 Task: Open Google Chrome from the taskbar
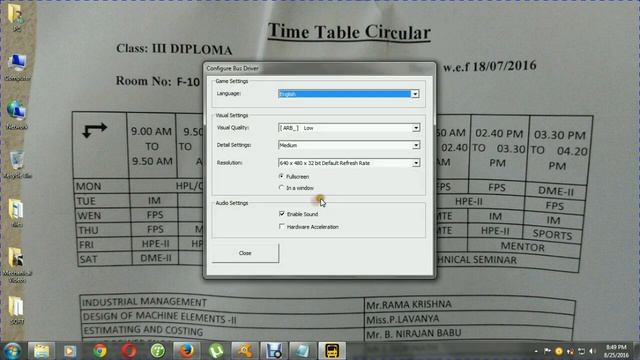pyautogui.click(x=99, y=351)
